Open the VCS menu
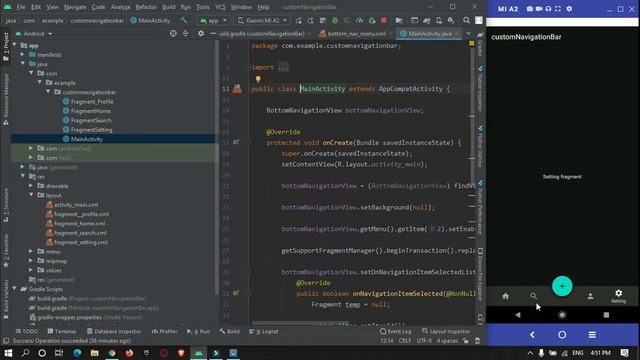This screenshot has width=640, height=360. pos(220,7)
